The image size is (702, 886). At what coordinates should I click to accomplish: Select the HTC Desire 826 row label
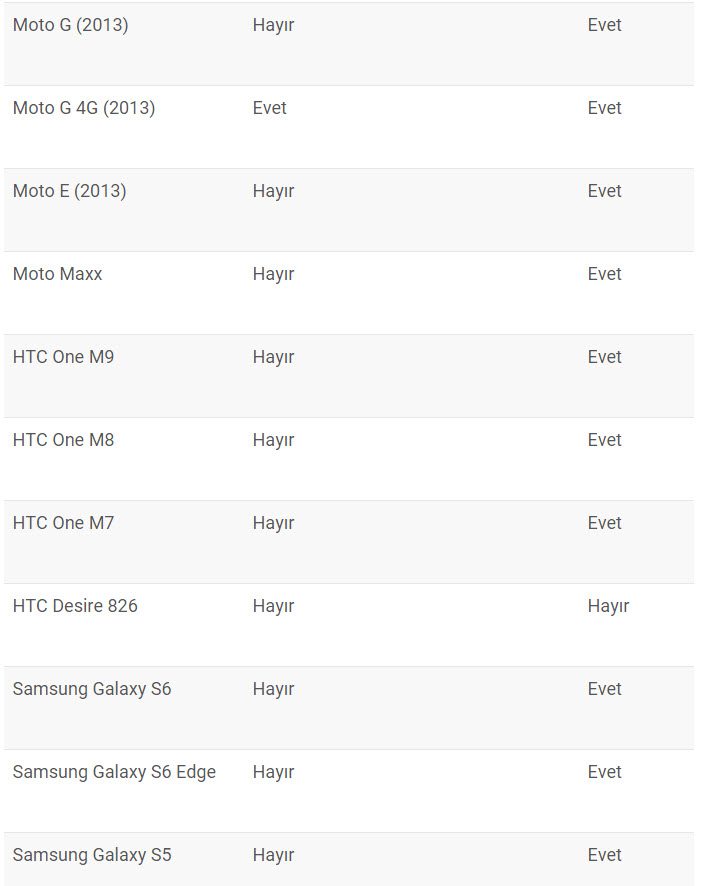point(75,606)
